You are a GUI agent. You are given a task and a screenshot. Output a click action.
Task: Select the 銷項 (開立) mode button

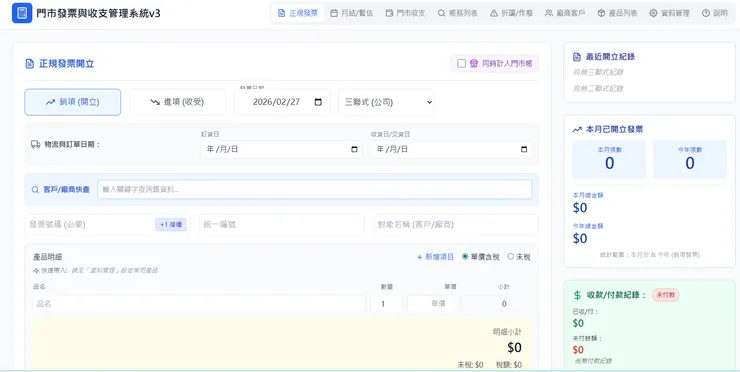click(73, 102)
